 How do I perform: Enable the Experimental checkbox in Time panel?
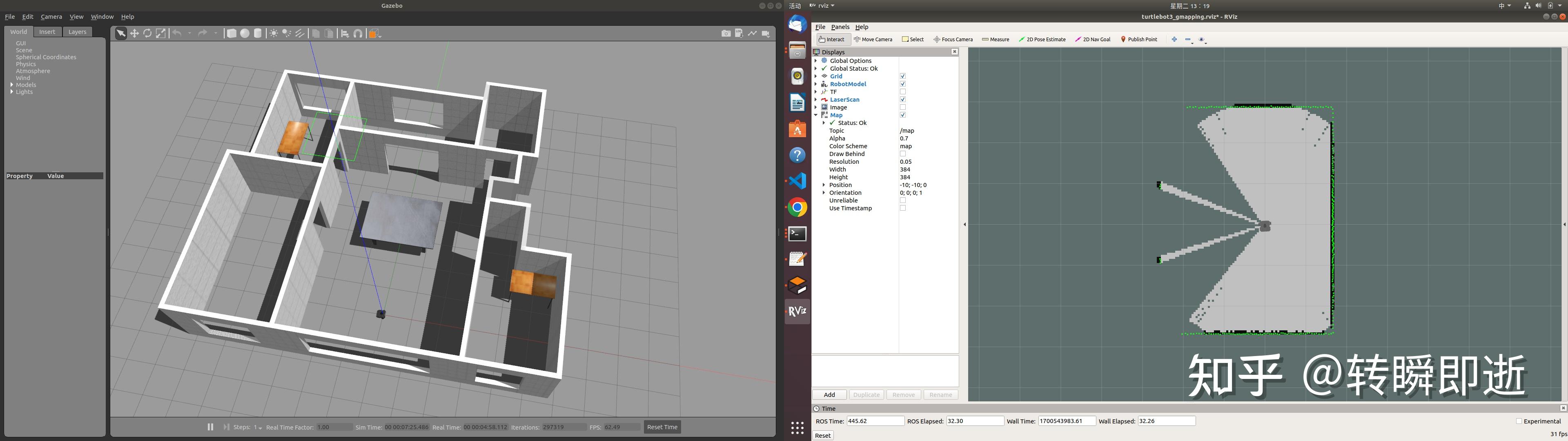(1519, 421)
